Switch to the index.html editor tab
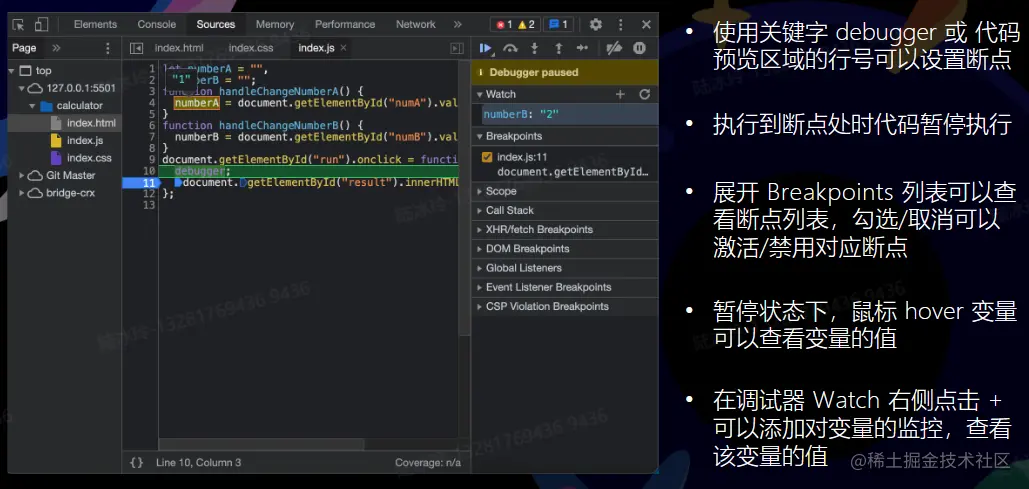Viewport: 1029px width, 489px height. [179, 48]
